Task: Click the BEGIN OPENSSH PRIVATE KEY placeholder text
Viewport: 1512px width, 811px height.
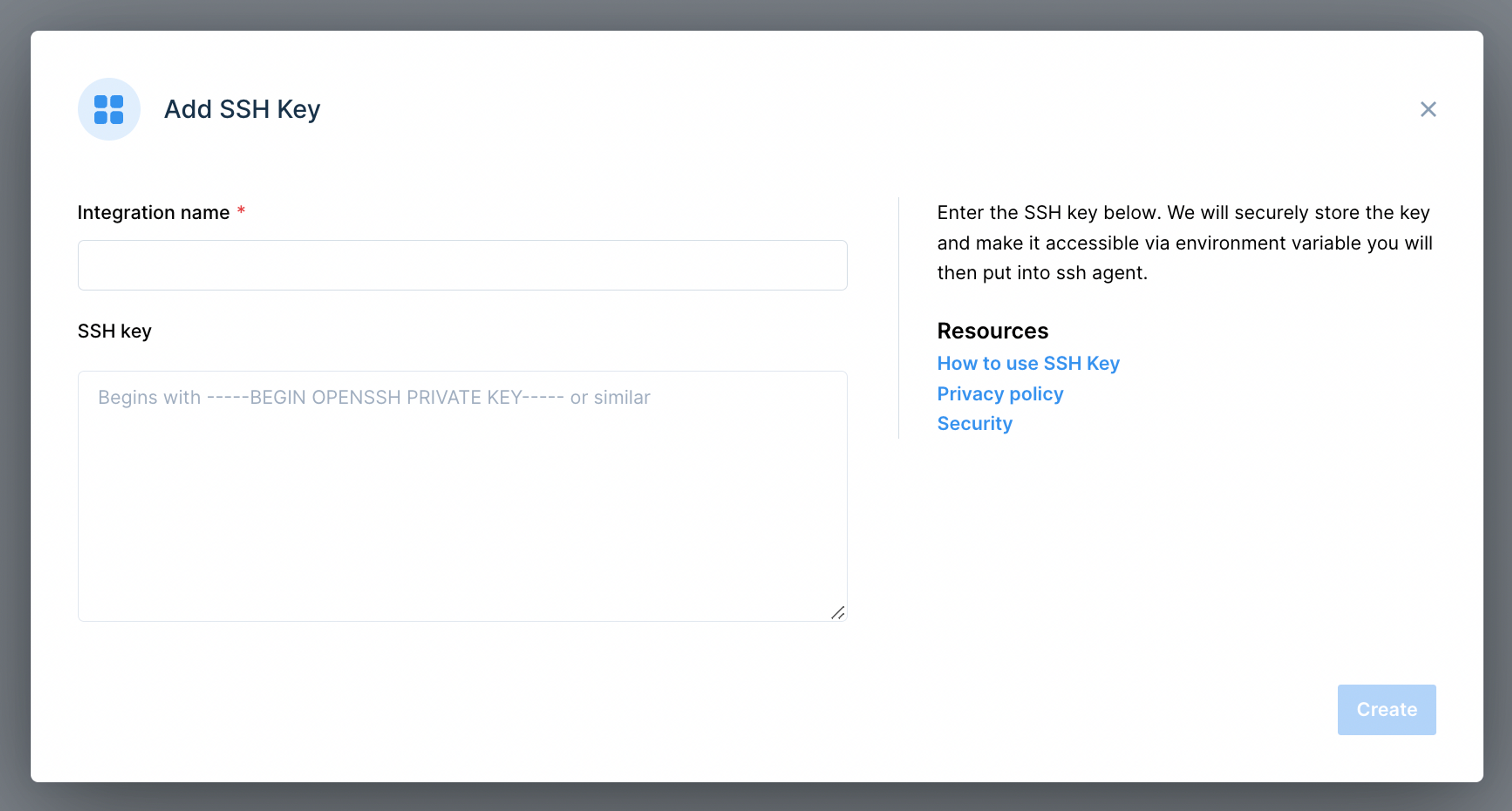Action: coord(374,397)
